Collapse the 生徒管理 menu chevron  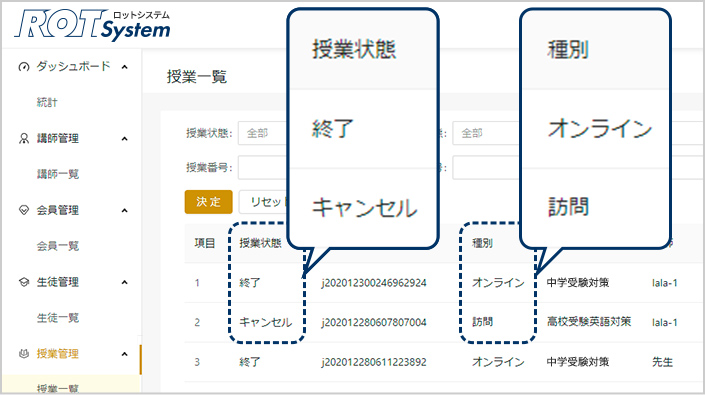tap(125, 282)
